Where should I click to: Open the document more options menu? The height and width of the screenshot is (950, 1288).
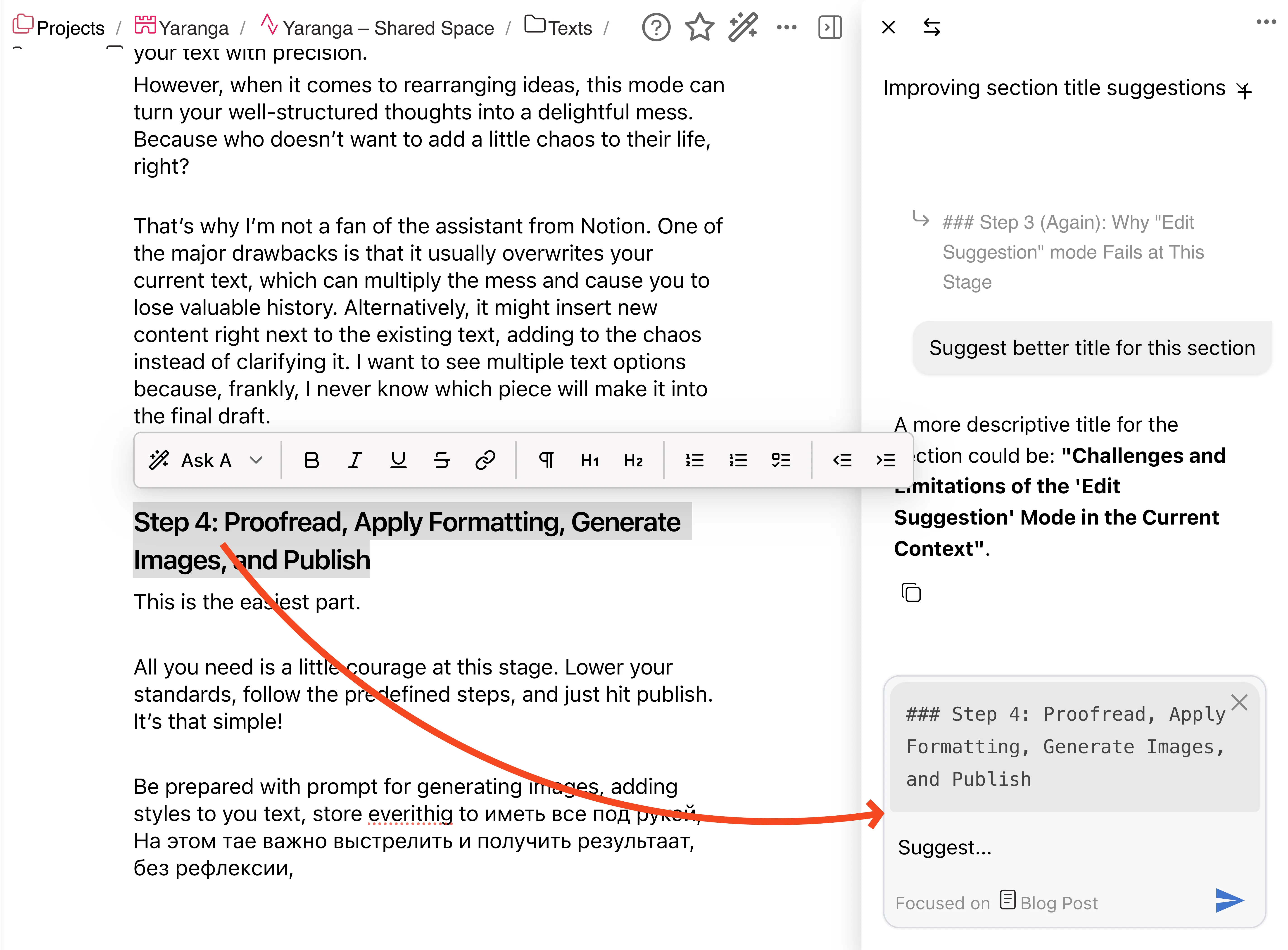pos(787,27)
